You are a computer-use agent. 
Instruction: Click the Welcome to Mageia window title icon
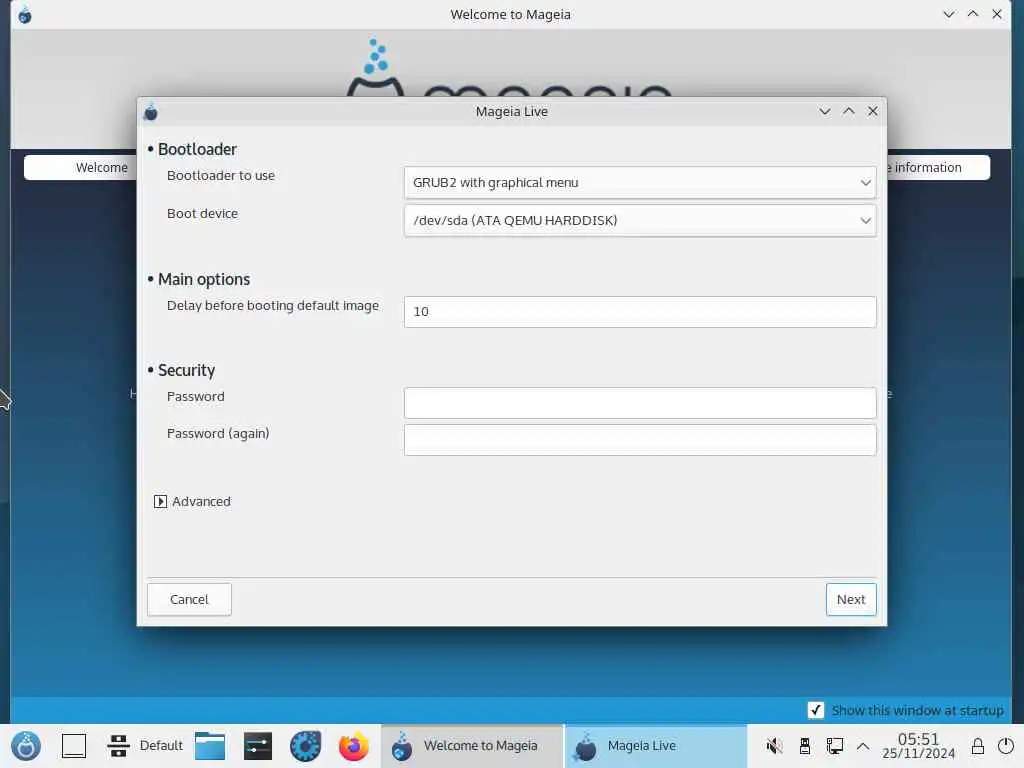(25, 14)
